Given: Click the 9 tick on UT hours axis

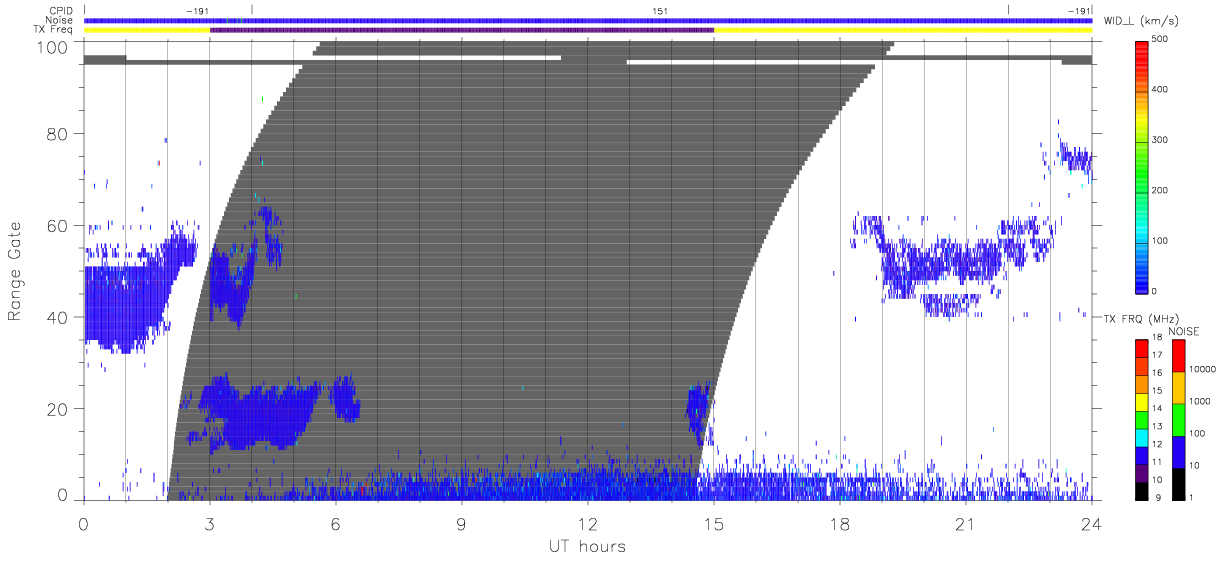Looking at the screenshot, I should (x=461, y=523).
